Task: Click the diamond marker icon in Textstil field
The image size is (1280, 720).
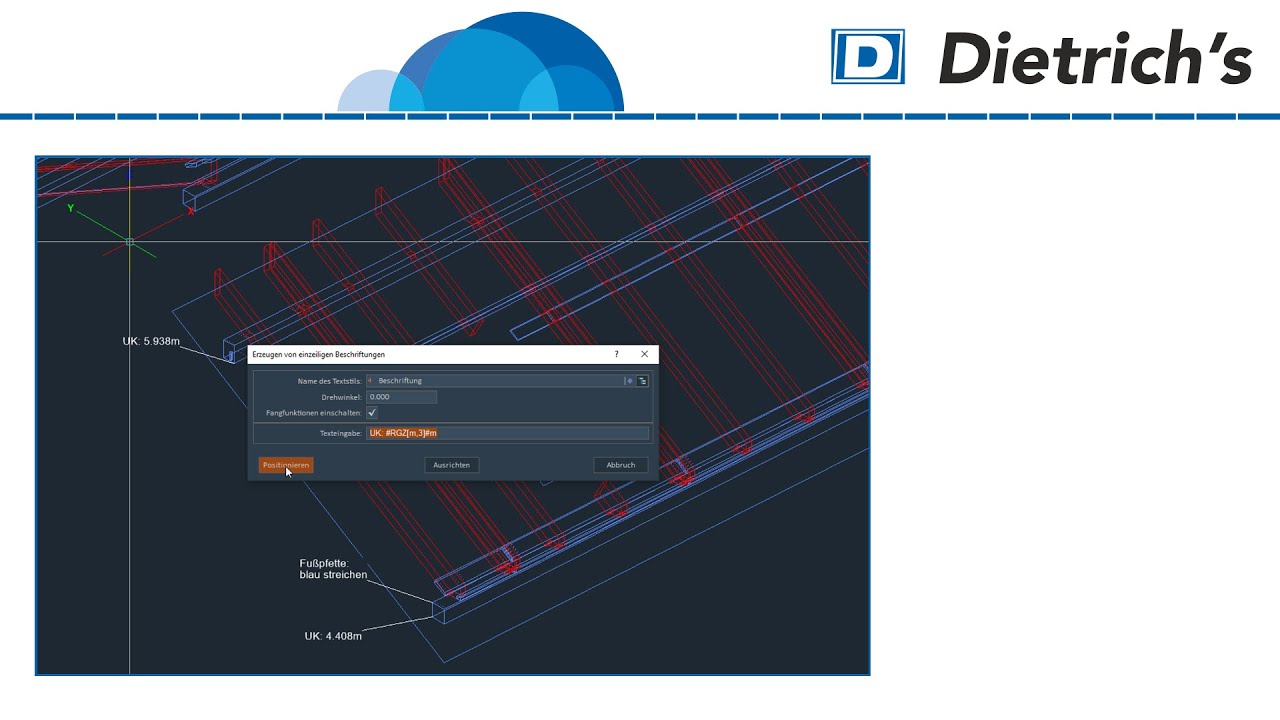Action: tap(629, 381)
